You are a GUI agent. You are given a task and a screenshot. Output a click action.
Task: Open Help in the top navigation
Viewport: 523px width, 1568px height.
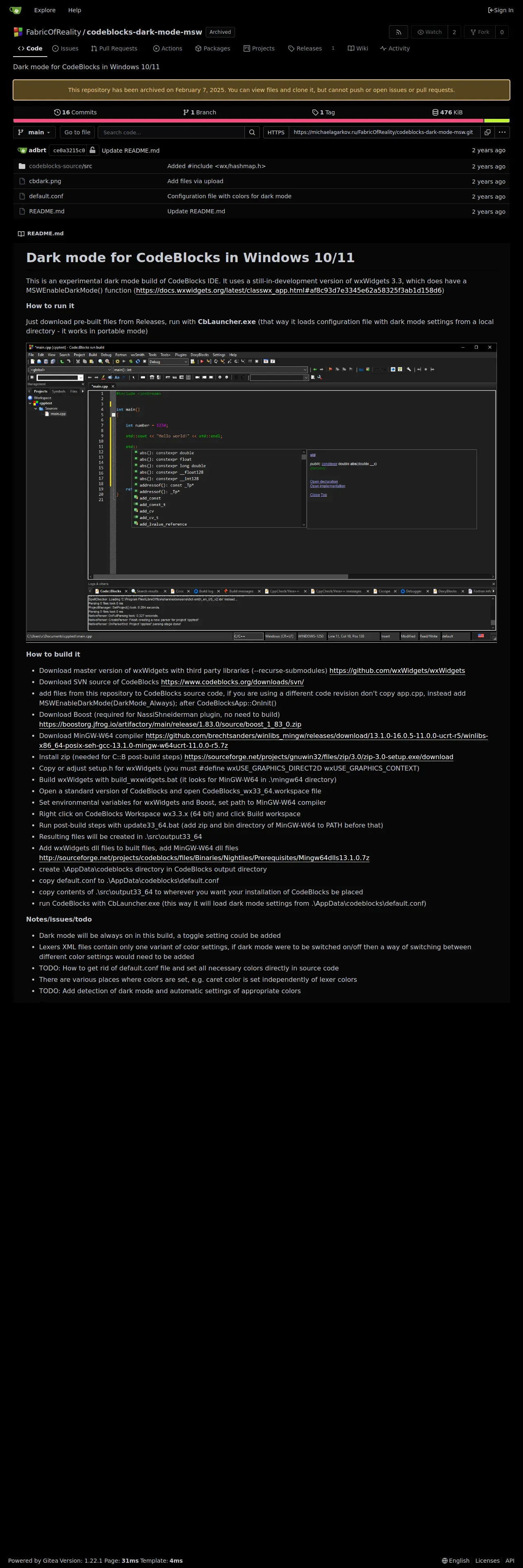tap(74, 10)
